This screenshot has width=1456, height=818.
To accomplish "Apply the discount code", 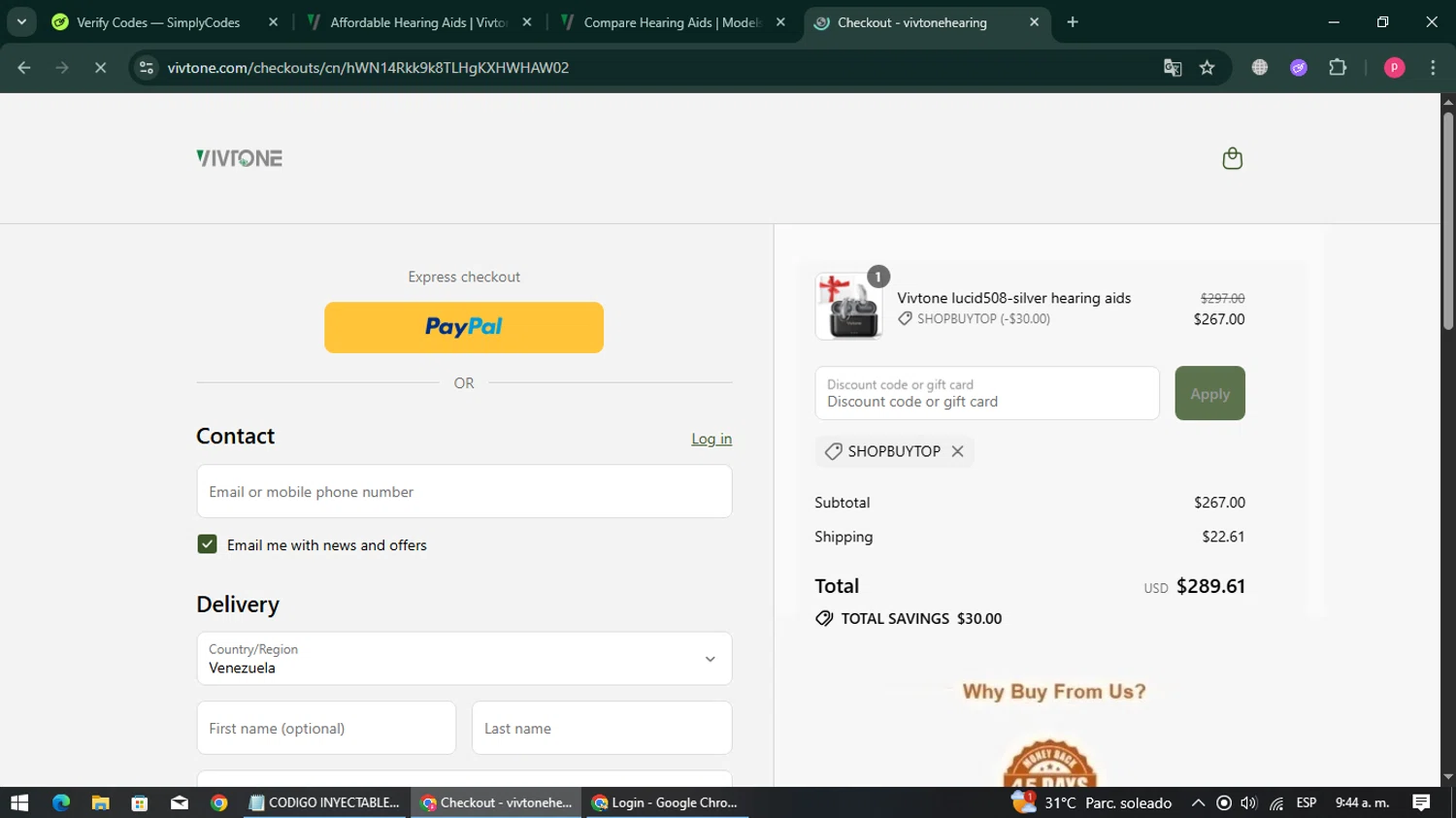I will (x=1209, y=393).
